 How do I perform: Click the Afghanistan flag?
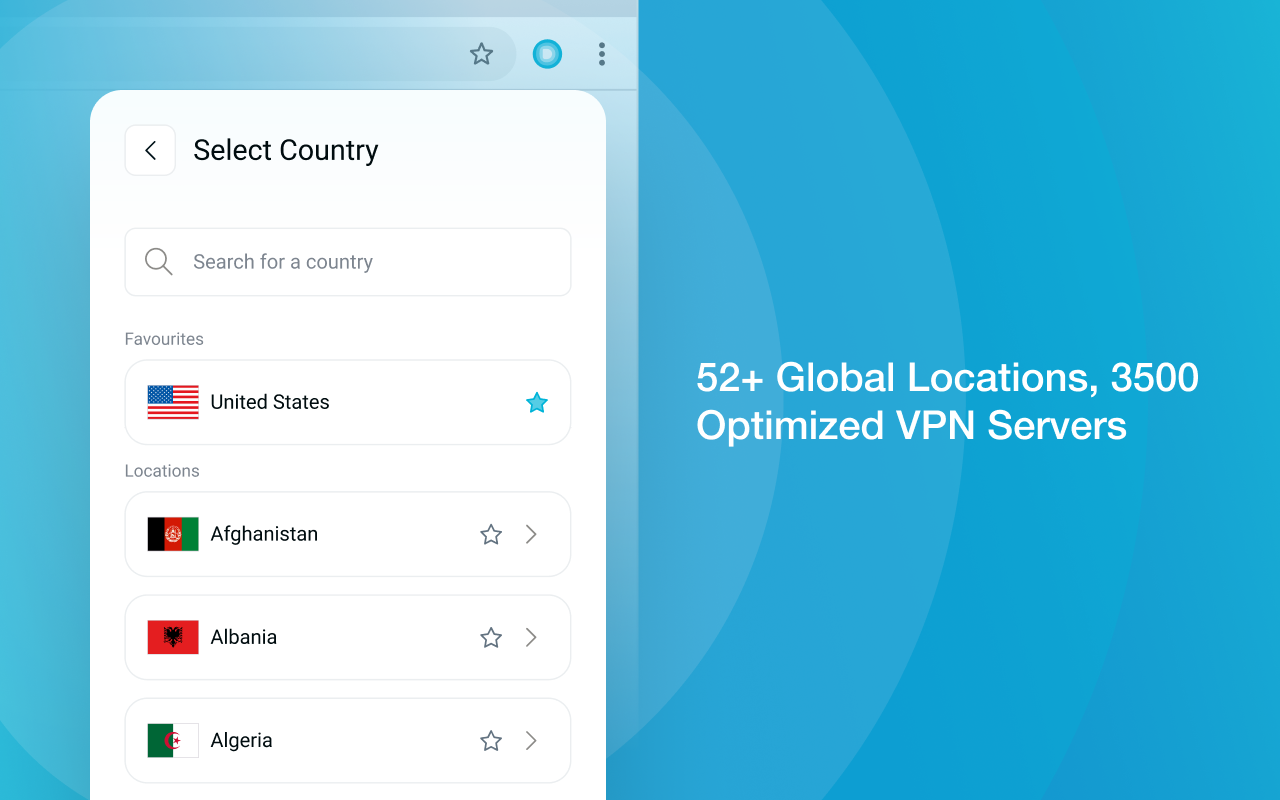point(173,534)
